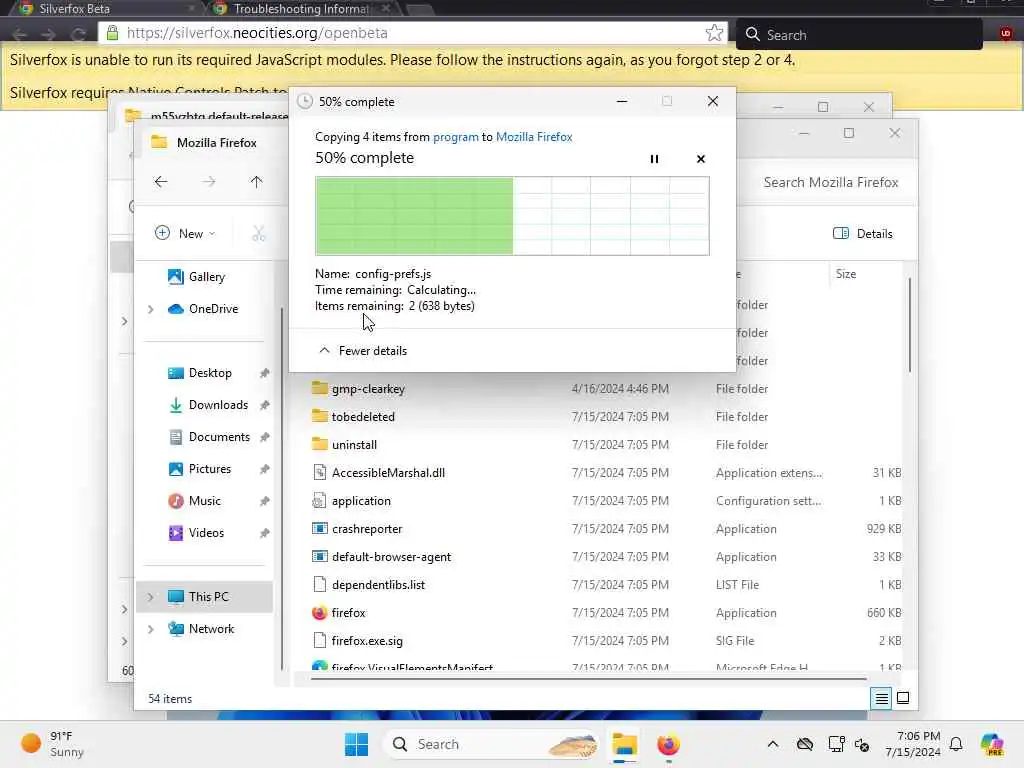Switch to the Troubleshooting Information tab
Image resolution: width=1024 pixels, height=768 pixels.
coord(302,8)
